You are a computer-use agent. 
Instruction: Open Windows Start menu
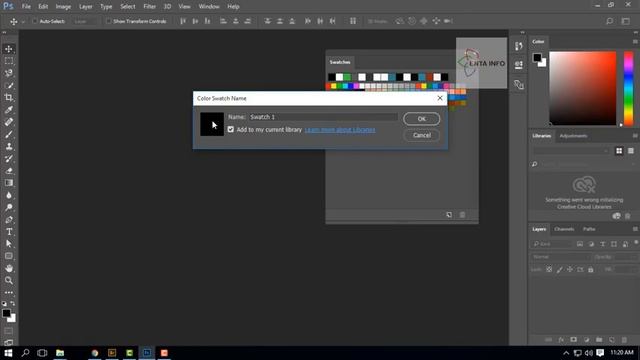(8, 353)
